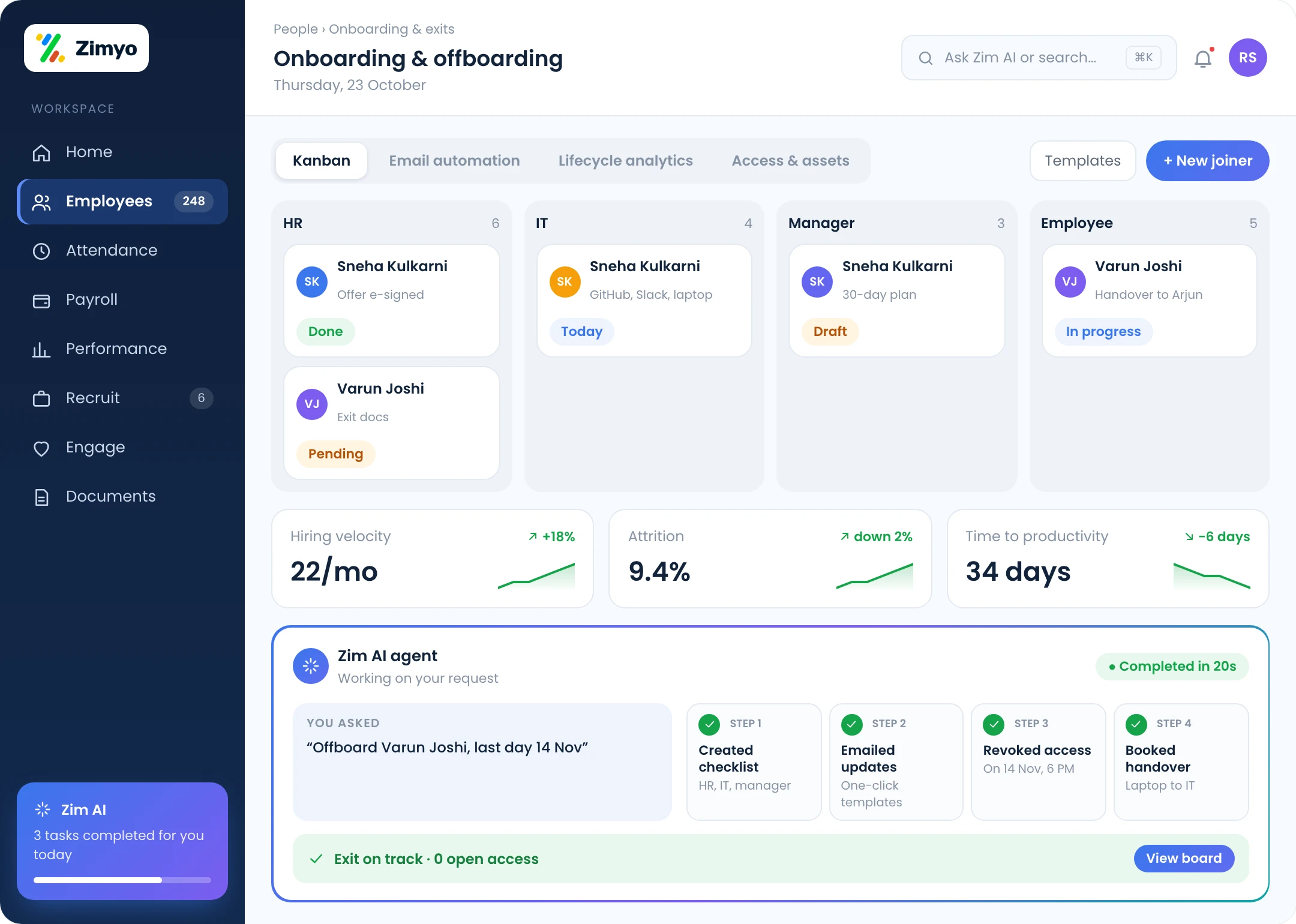
Task: Click Step 2 green check icon
Action: [x=851, y=725]
